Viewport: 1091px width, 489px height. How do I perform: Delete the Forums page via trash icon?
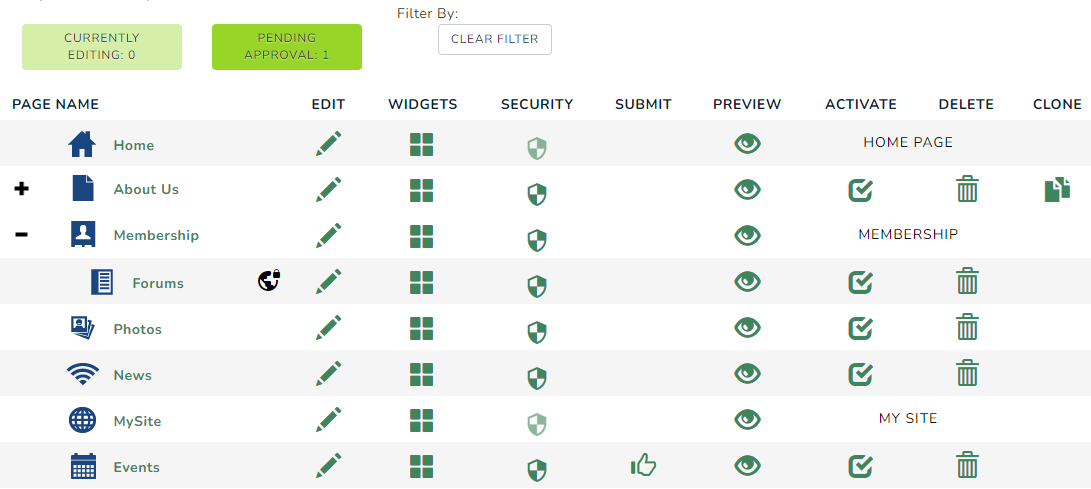[967, 282]
